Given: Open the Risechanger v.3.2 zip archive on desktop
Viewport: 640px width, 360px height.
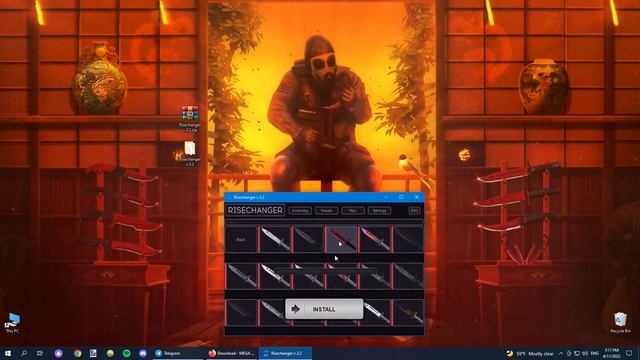Looking at the screenshot, I should 190,118.
